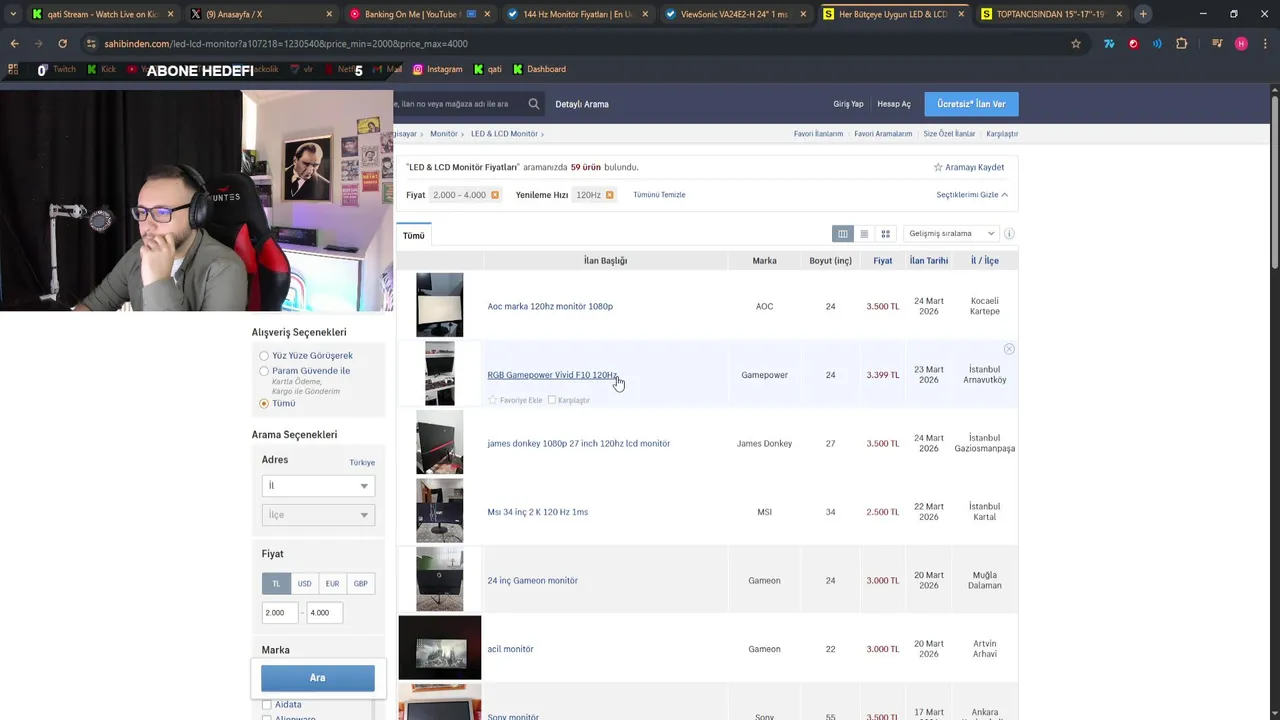Reload the sahibinden page
Screen dimensions: 1280x720
pos(62,44)
